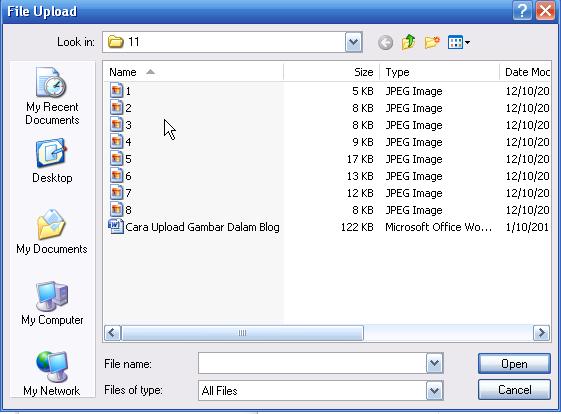The width and height of the screenshot is (561, 414).
Task: Click the 17 KB size cell
Action: (360, 159)
